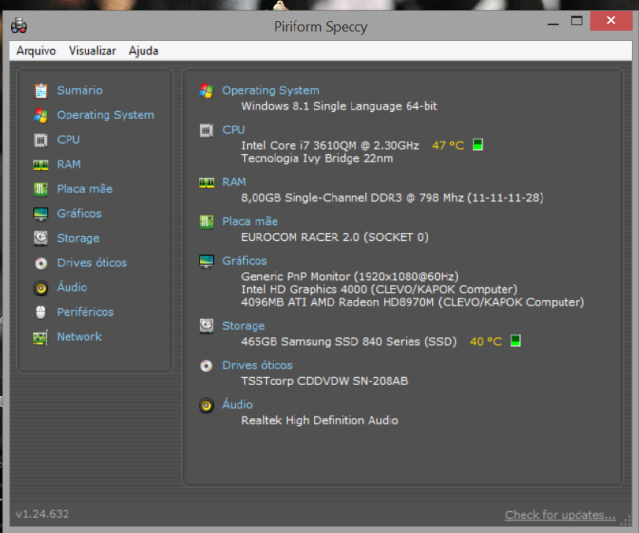Open Periféricos section in sidebar

(x=86, y=312)
